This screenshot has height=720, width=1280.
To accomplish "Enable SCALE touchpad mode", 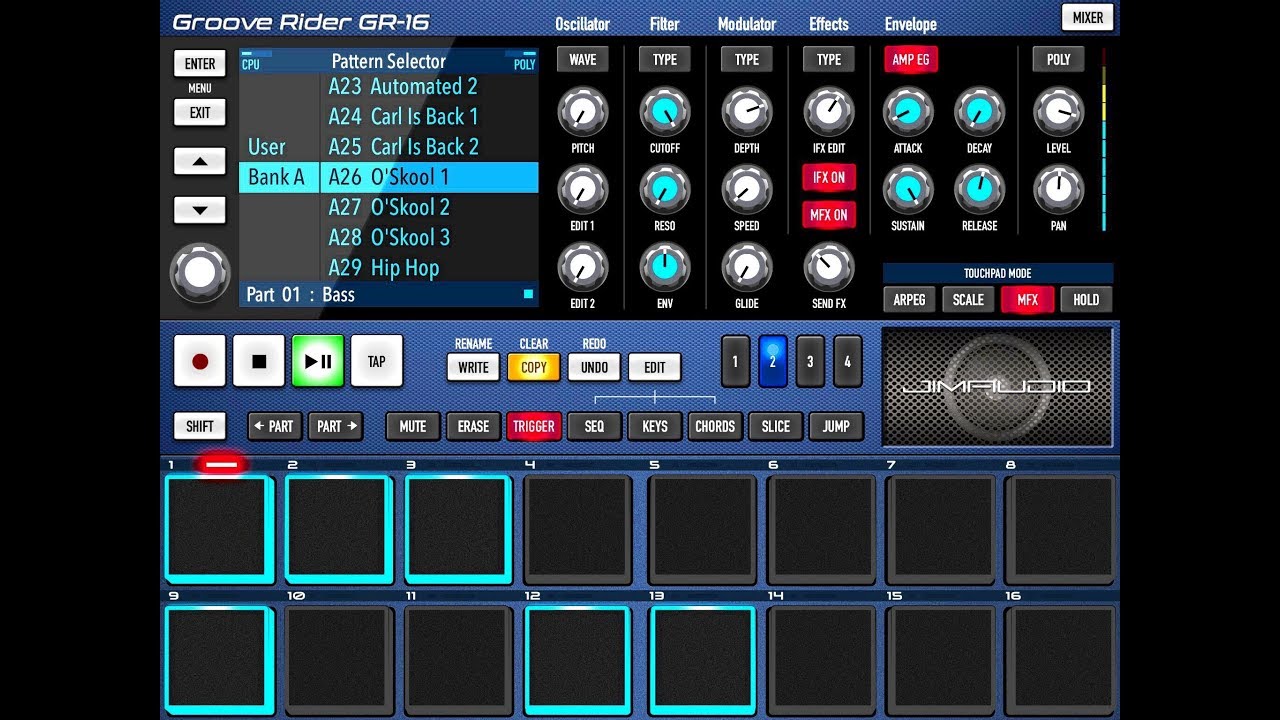I will 968,300.
